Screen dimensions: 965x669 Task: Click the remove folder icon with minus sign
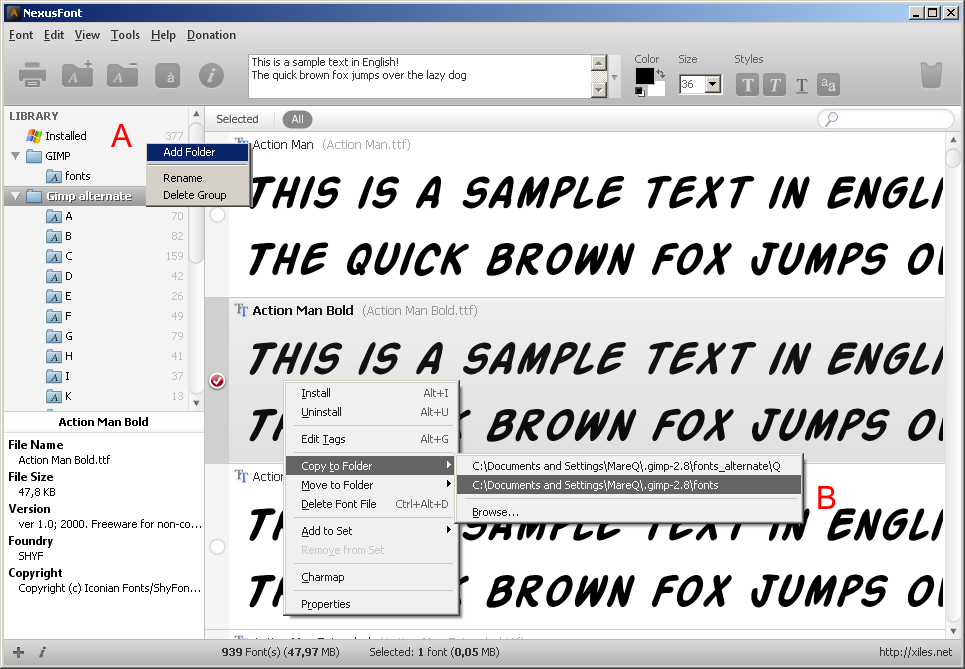[x=122, y=75]
